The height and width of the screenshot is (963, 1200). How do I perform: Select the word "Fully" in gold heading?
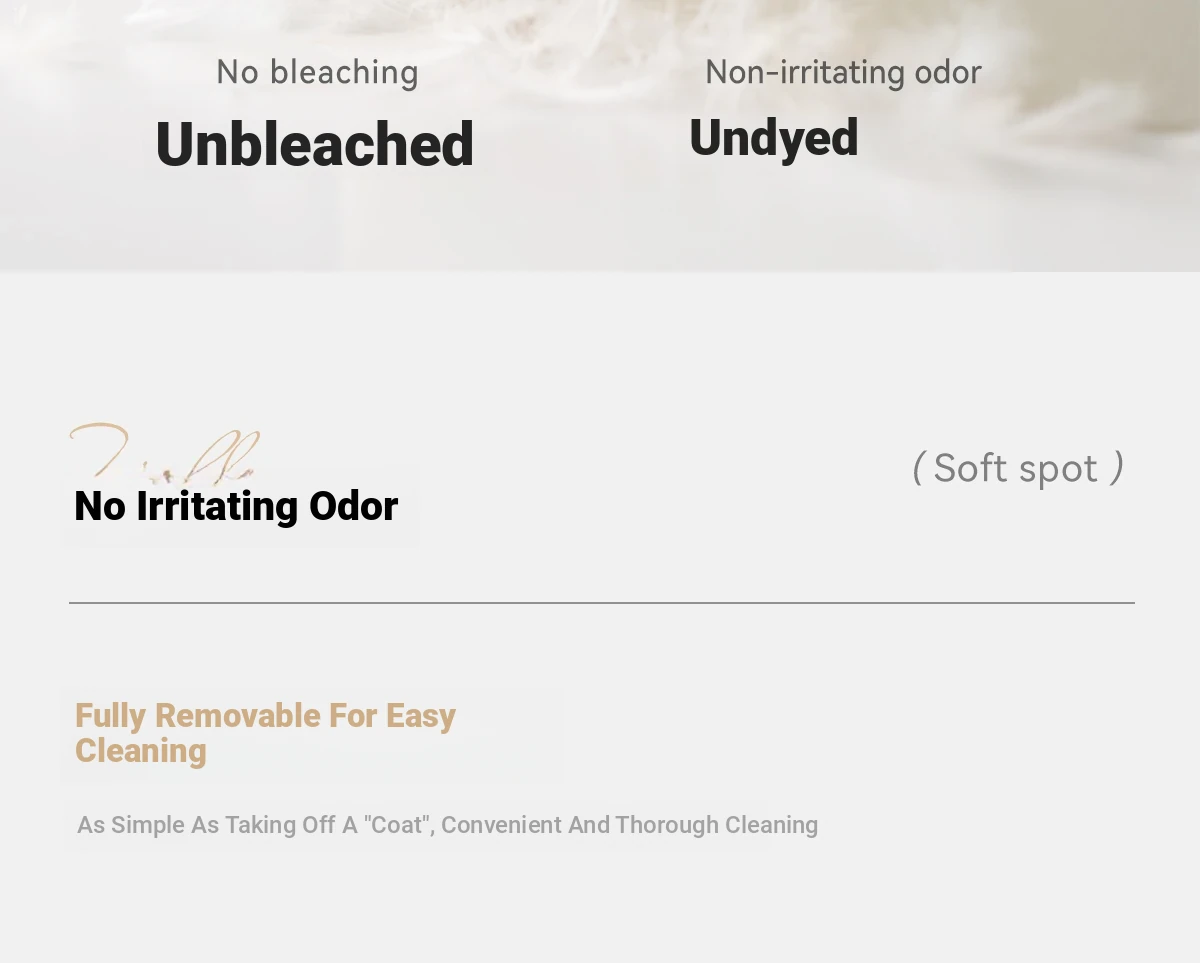click(111, 717)
